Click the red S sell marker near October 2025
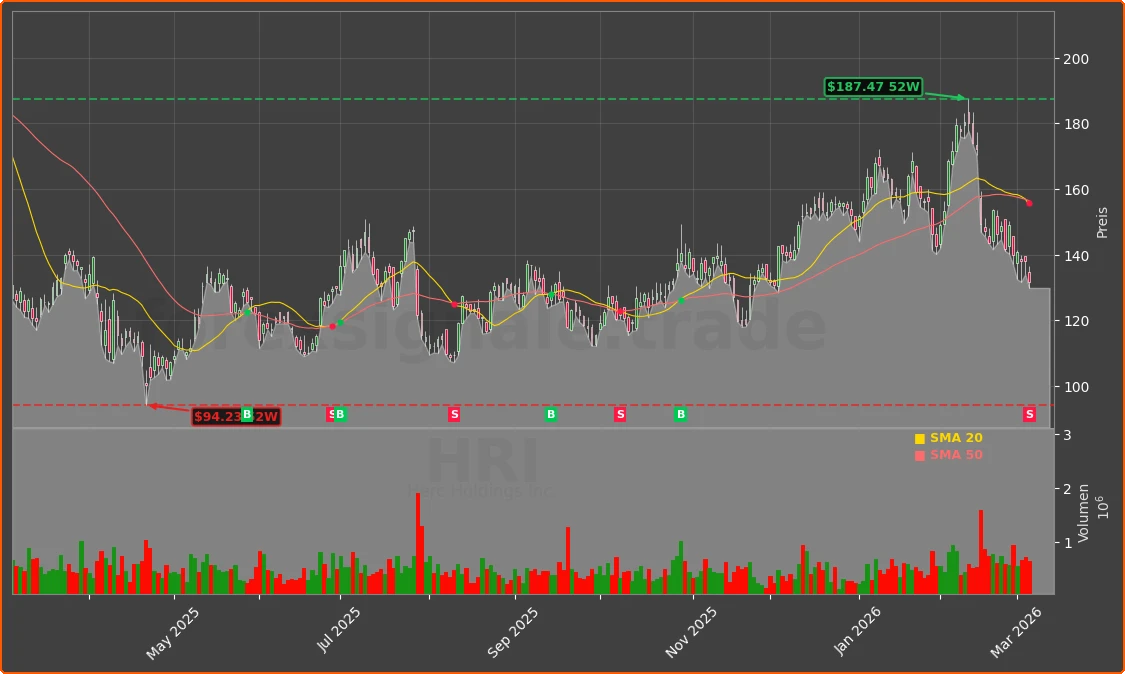 tap(619, 415)
